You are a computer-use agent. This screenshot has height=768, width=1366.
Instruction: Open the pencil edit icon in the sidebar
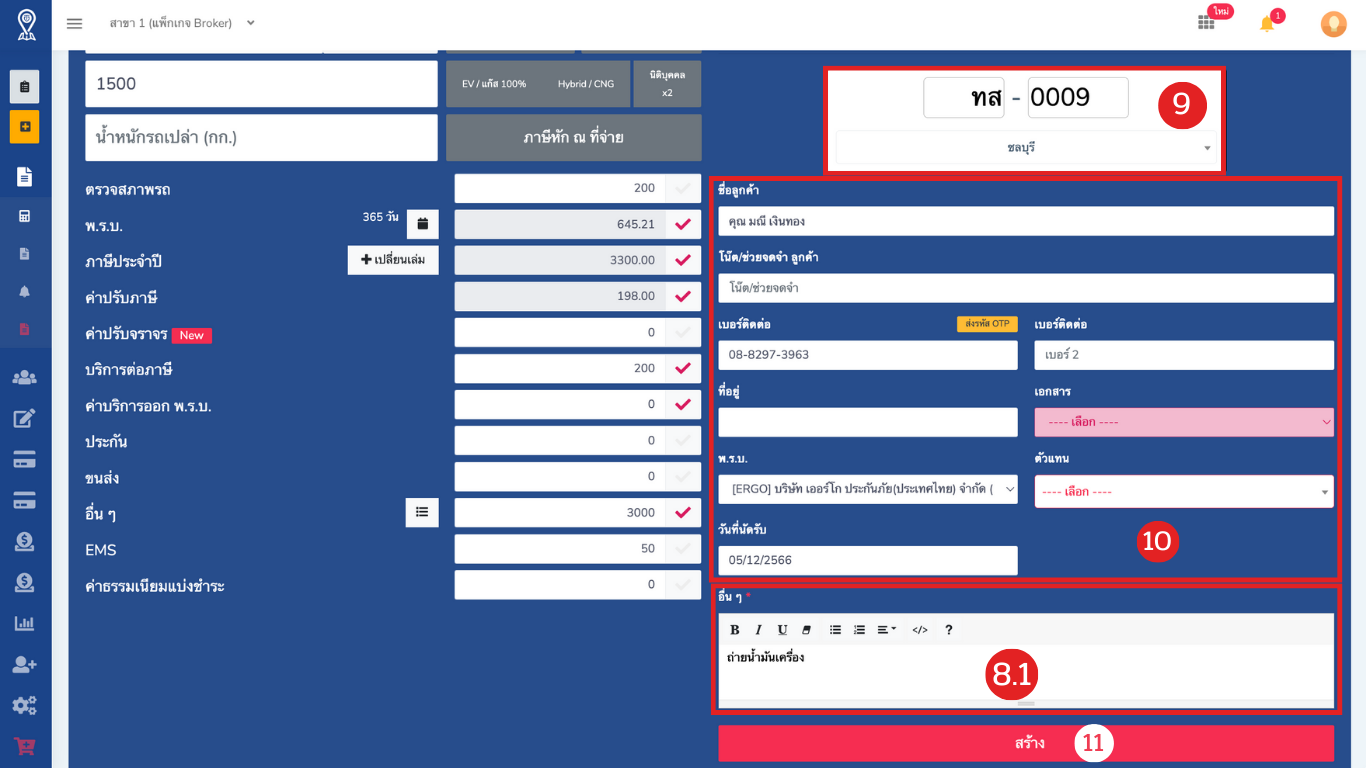point(25,418)
